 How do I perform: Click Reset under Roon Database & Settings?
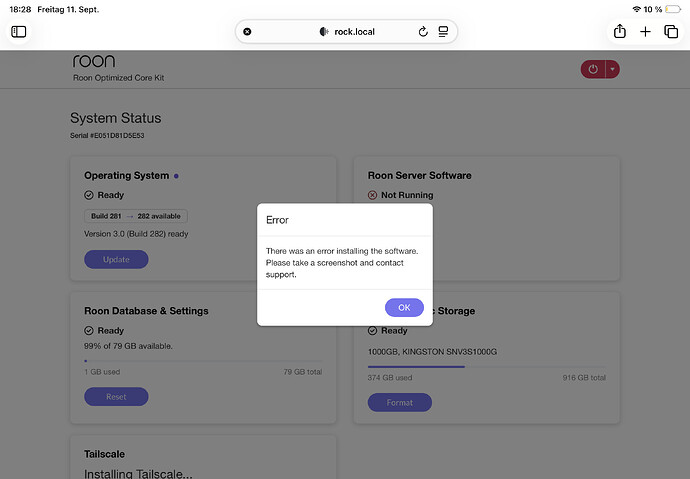[x=116, y=397]
